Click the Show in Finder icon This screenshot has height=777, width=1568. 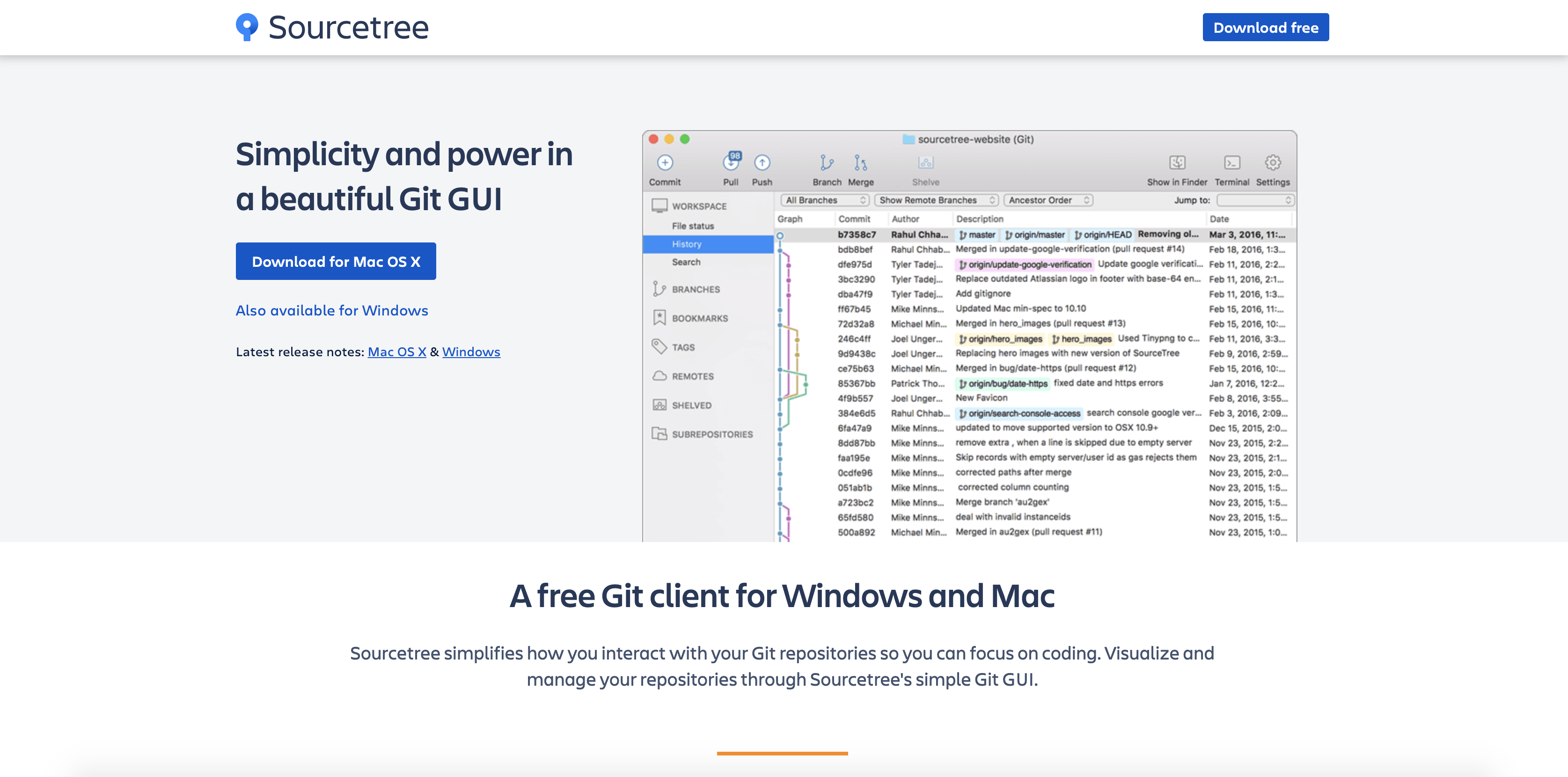point(1177,162)
